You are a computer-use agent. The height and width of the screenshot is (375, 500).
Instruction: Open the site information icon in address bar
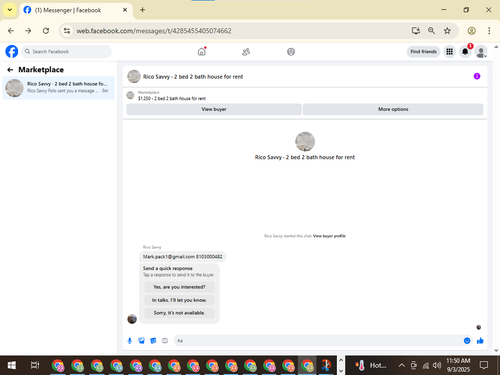(x=67, y=31)
